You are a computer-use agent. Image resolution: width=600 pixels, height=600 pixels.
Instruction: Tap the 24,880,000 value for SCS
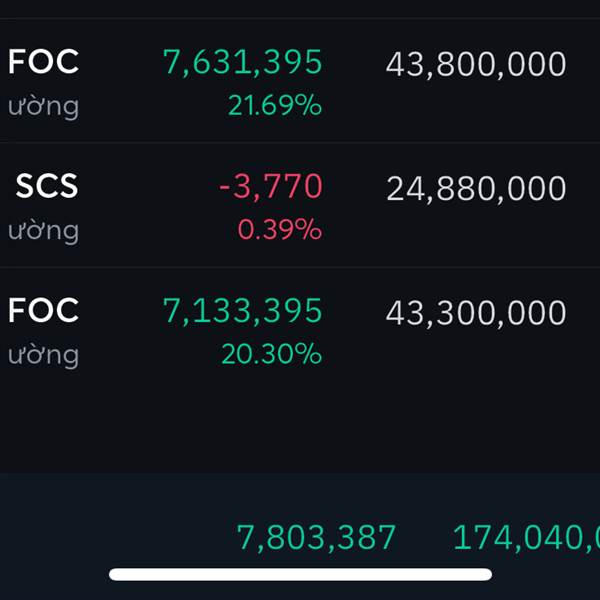tap(476, 189)
